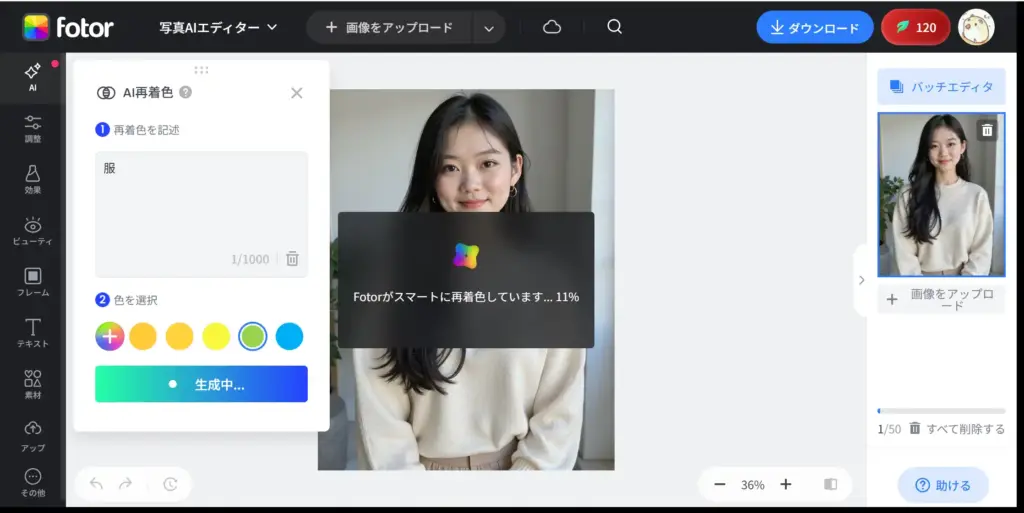This screenshot has height=513, width=1024.
Task: Open the custom color picker swatch
Action: point(110,336)
